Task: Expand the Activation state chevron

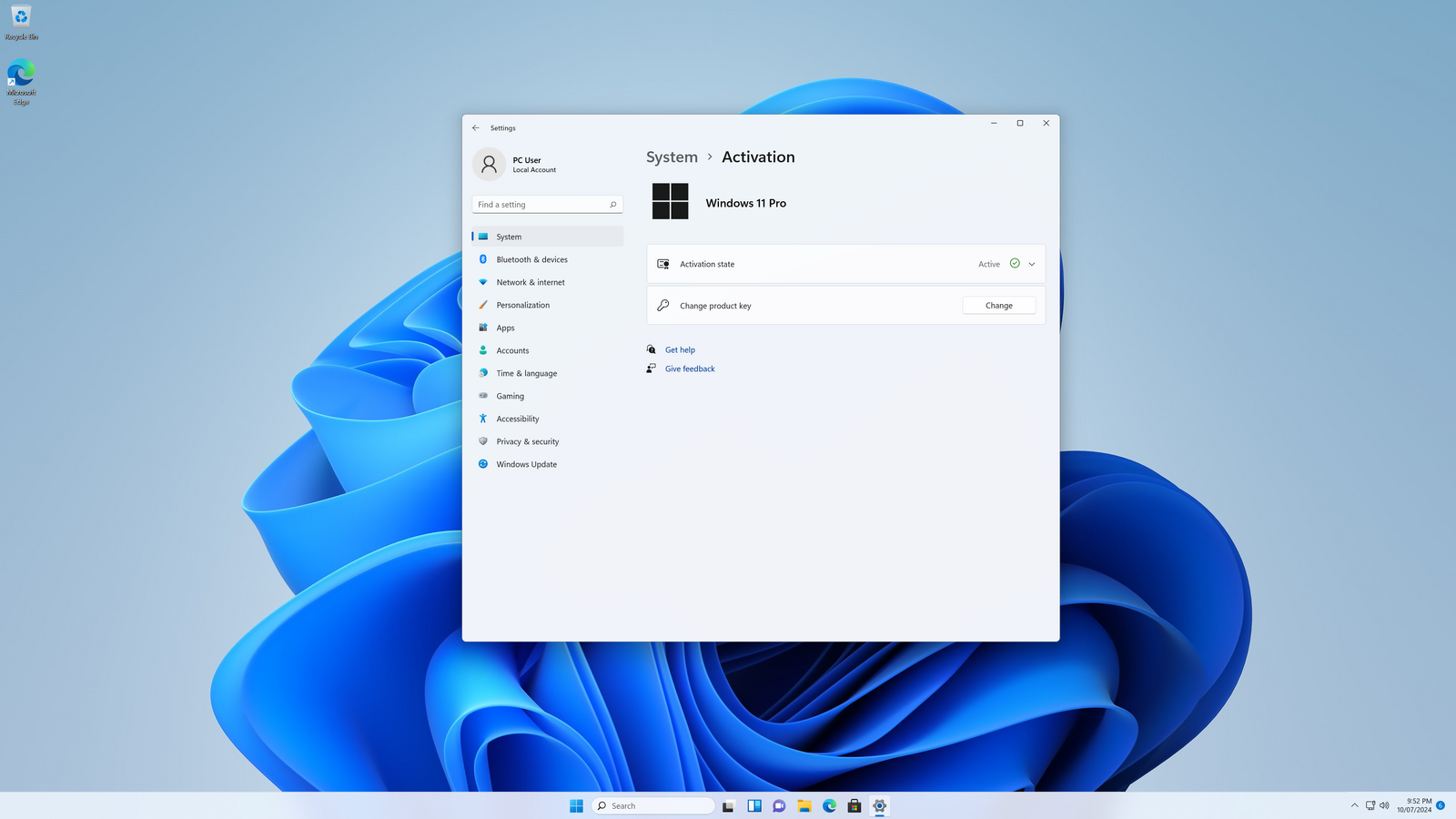Action: click(x=1032, y=264)
